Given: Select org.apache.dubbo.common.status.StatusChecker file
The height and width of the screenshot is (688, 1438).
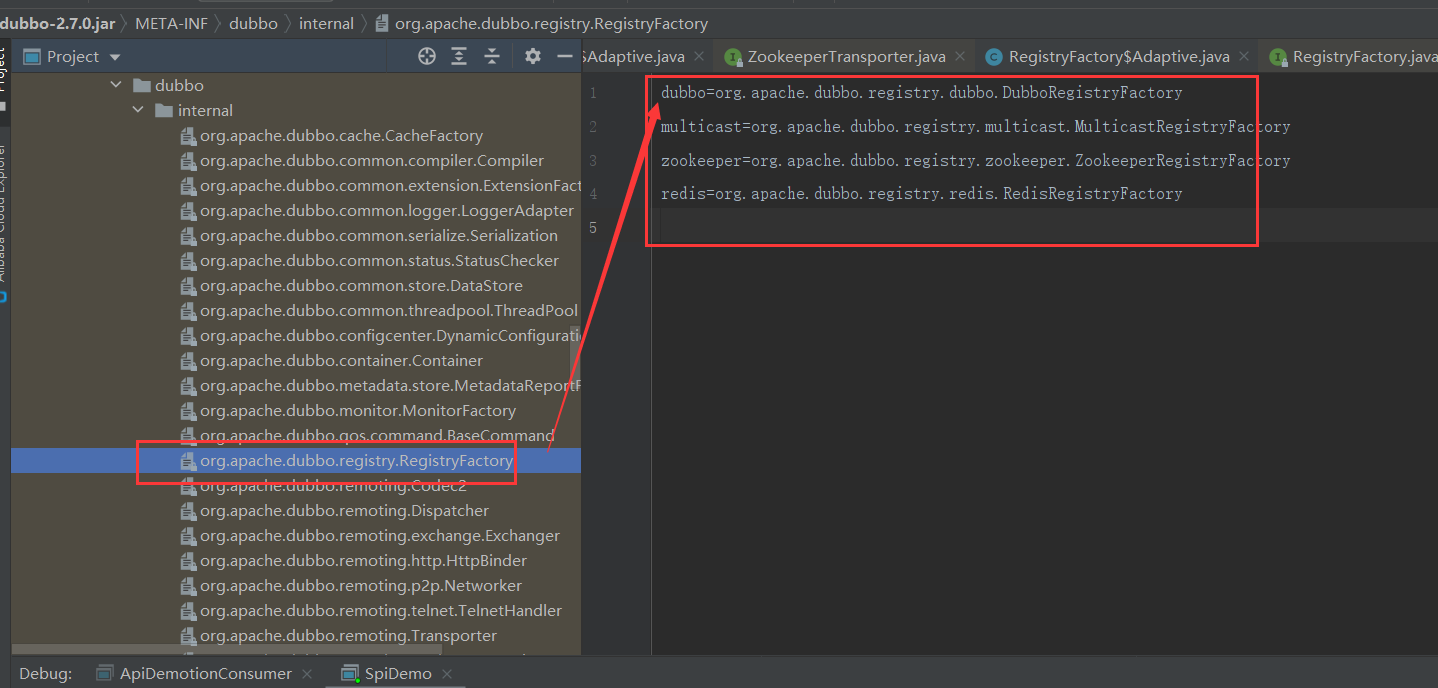Looking at the screenshot, I should tap(379, 261).
